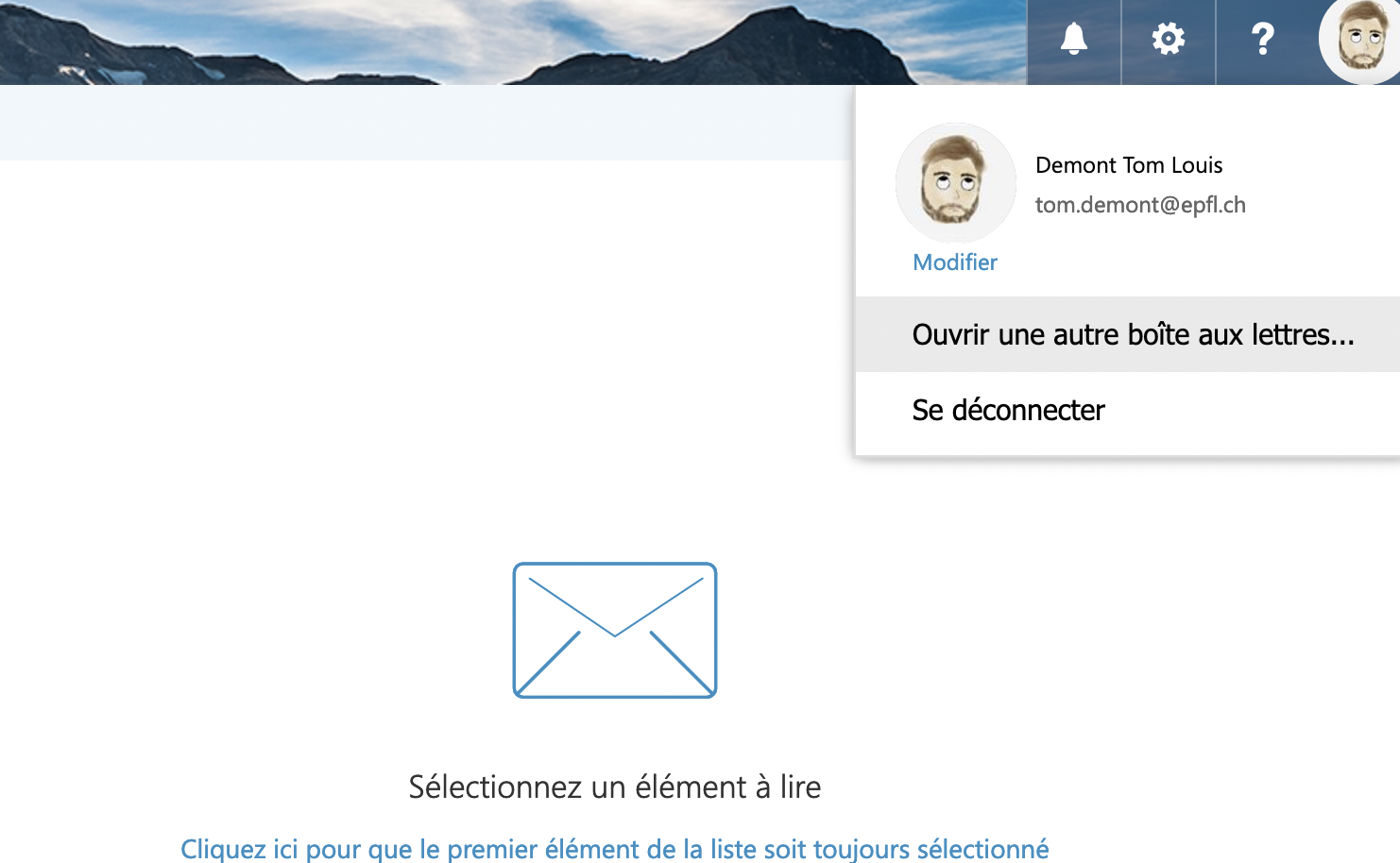This screenshot has height=863, width=1400.
Task: Click the light gray command bar strip
Action: pos(425,123)
